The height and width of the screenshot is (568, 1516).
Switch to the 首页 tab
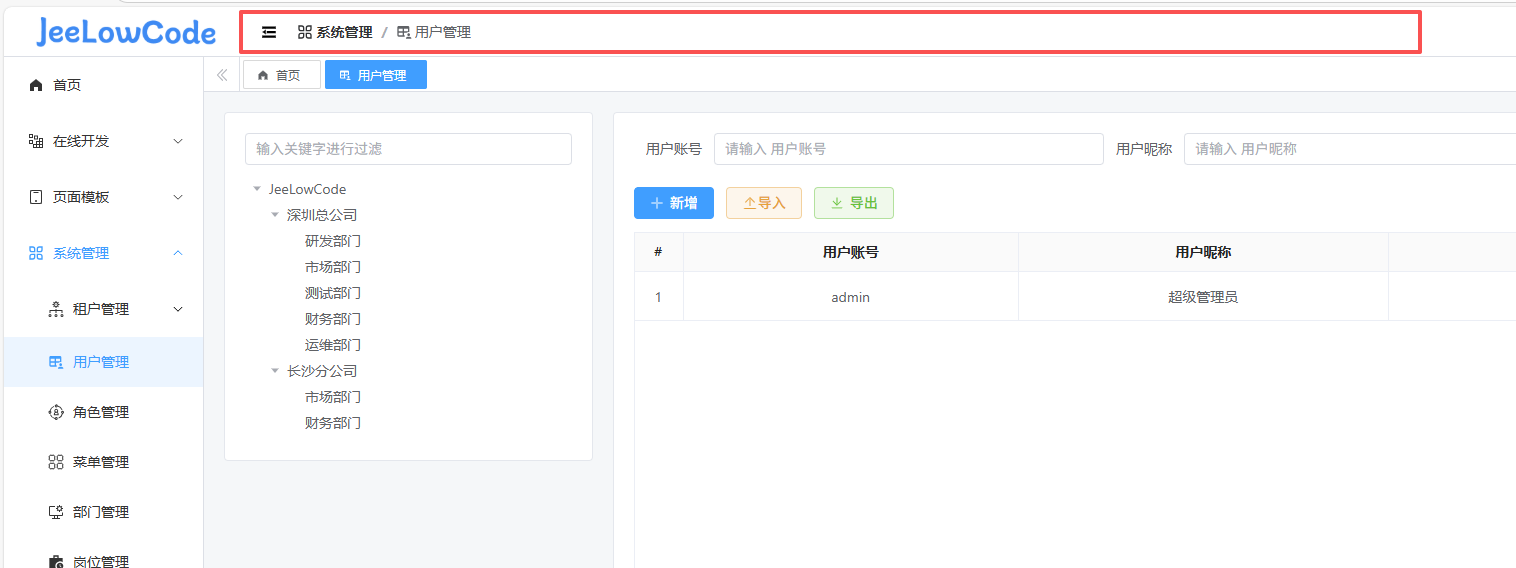[x=281, y=75]
